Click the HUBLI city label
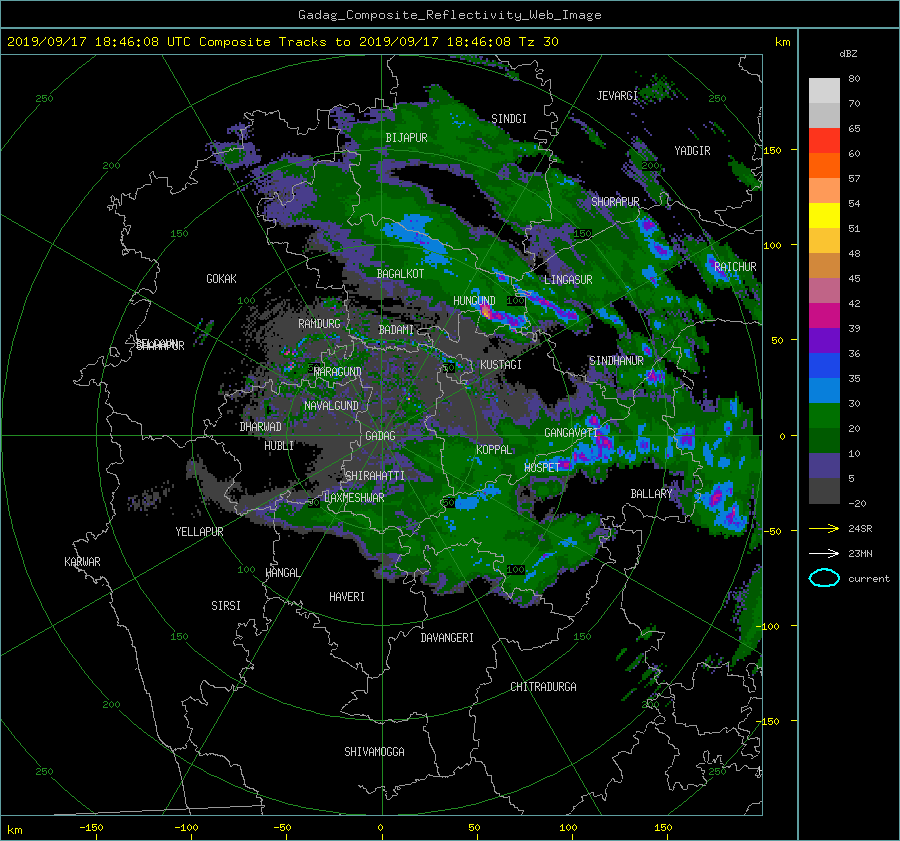This screenshot has width=900, height=841. pyautogui.click(x=279, y=445)
